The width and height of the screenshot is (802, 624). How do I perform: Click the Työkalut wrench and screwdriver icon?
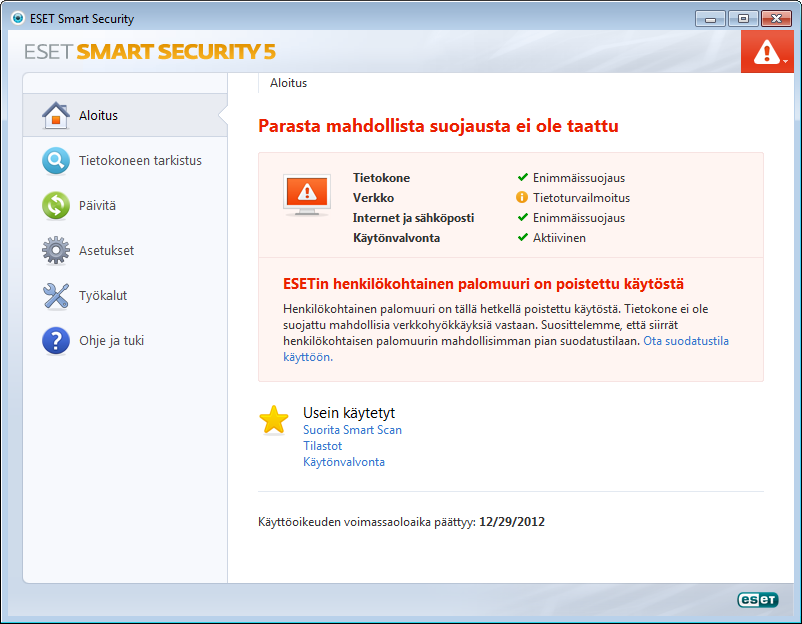(56, 296)
